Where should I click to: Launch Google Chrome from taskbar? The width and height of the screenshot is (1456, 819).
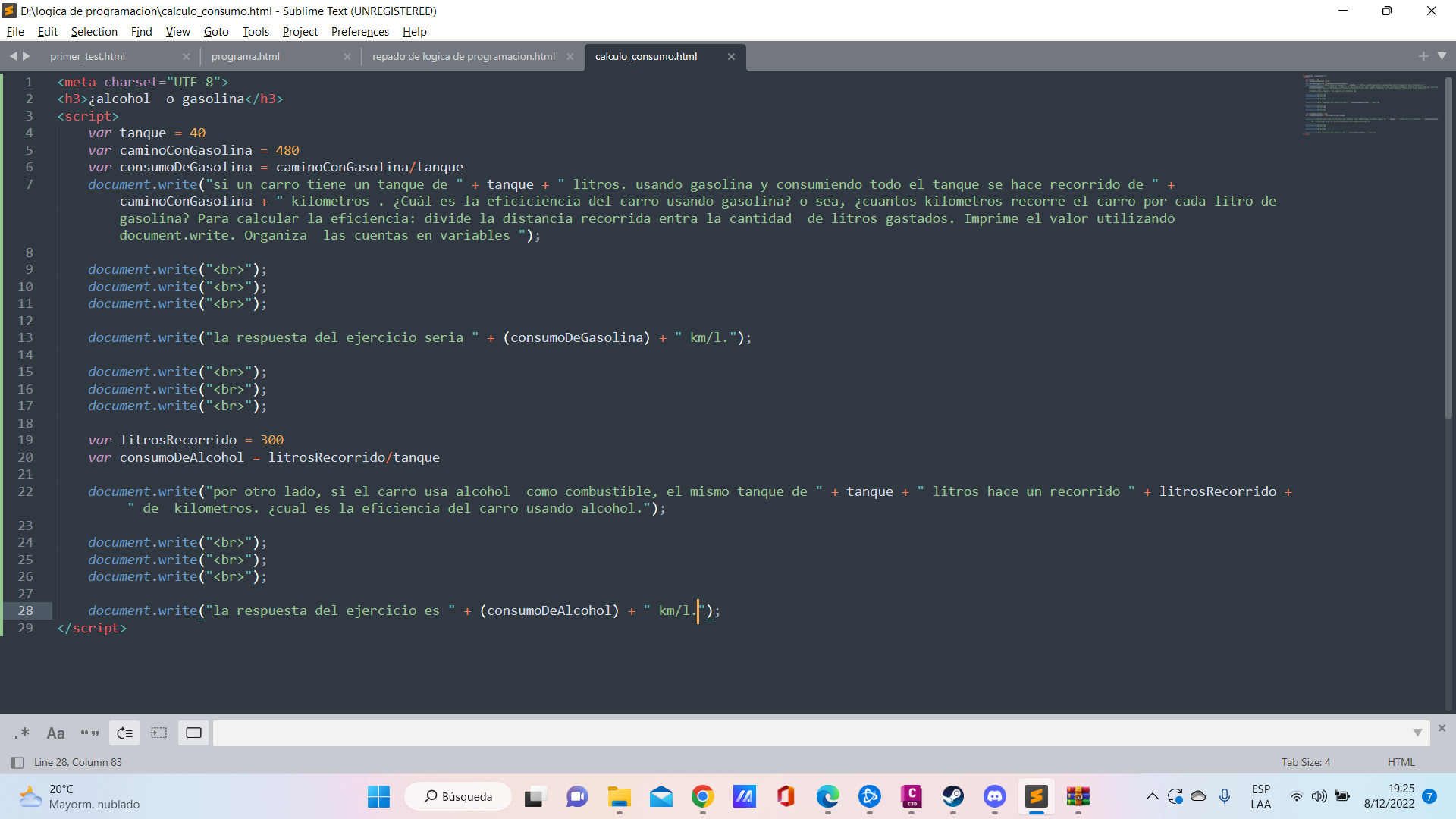click(x=702, y=796)
